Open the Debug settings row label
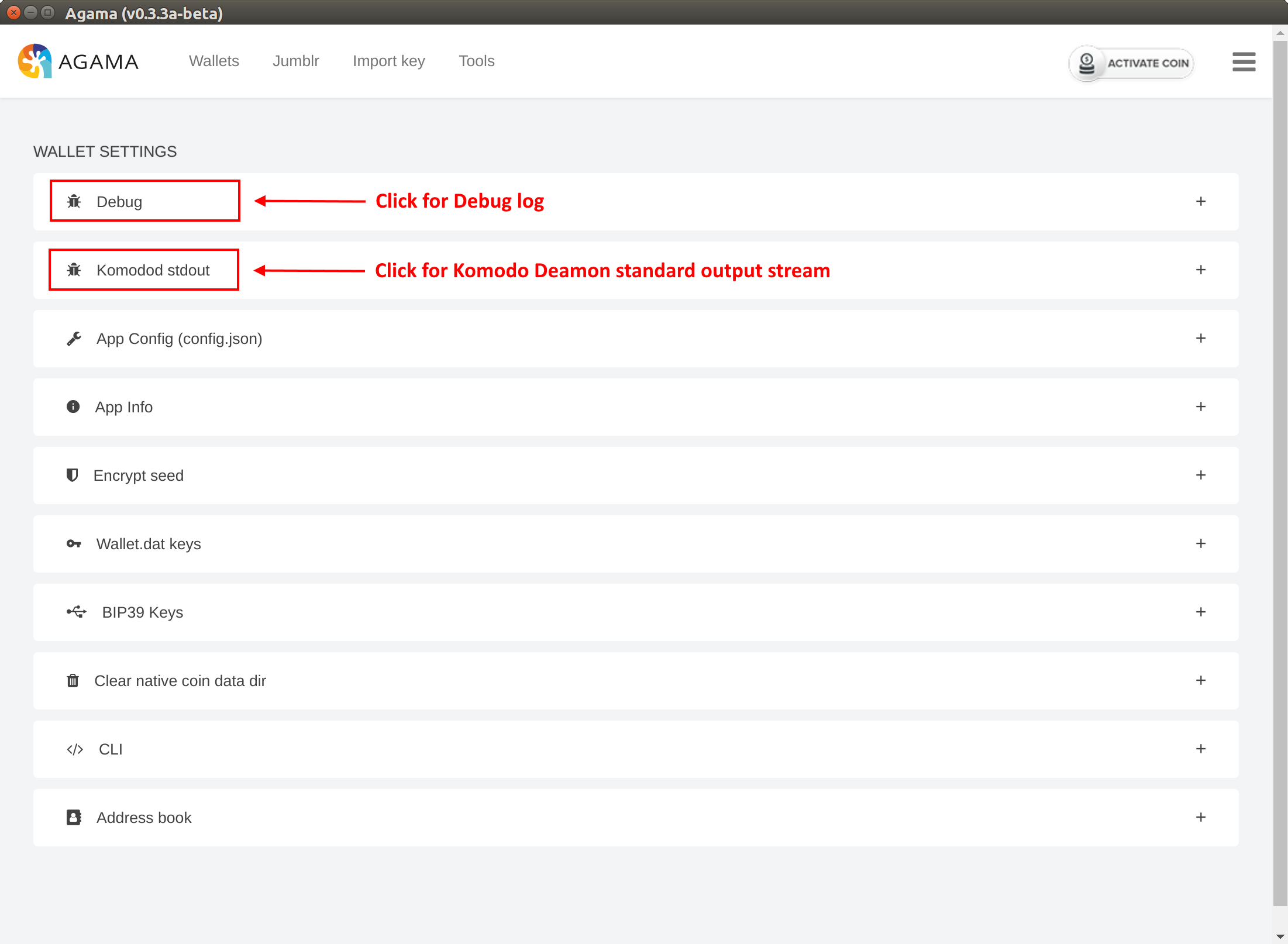This screenshot has width=1288, height=944. coord(119,202)
